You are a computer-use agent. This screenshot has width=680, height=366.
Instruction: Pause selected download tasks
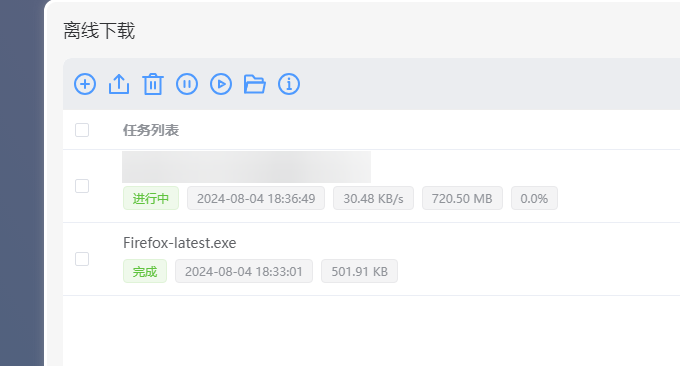187,84
